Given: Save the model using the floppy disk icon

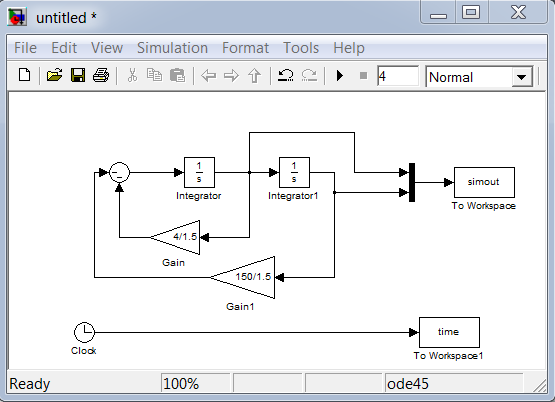Looking at the screenshot, I should pyautogui.click(x=78, y=75).
